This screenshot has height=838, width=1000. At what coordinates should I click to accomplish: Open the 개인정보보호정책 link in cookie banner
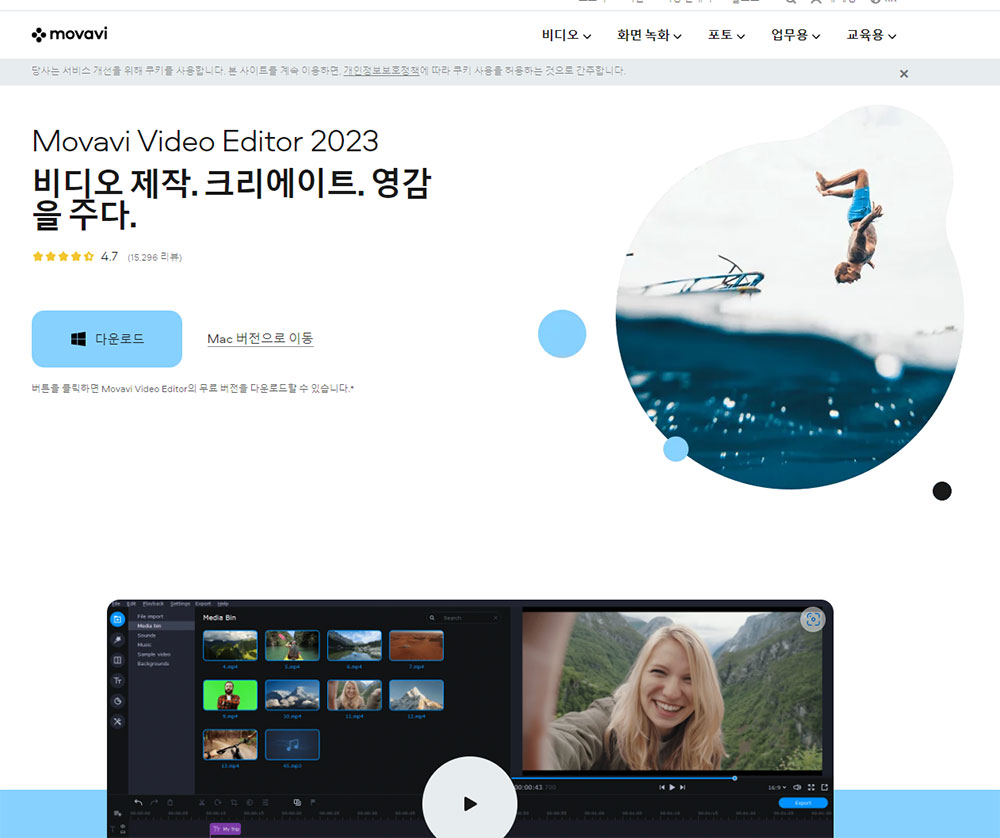coord(381,71)
